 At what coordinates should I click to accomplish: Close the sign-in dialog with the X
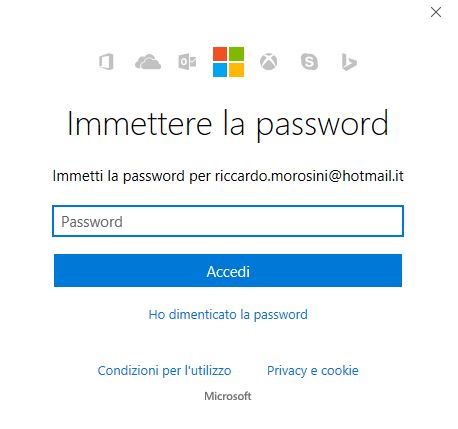pos(436,12)
